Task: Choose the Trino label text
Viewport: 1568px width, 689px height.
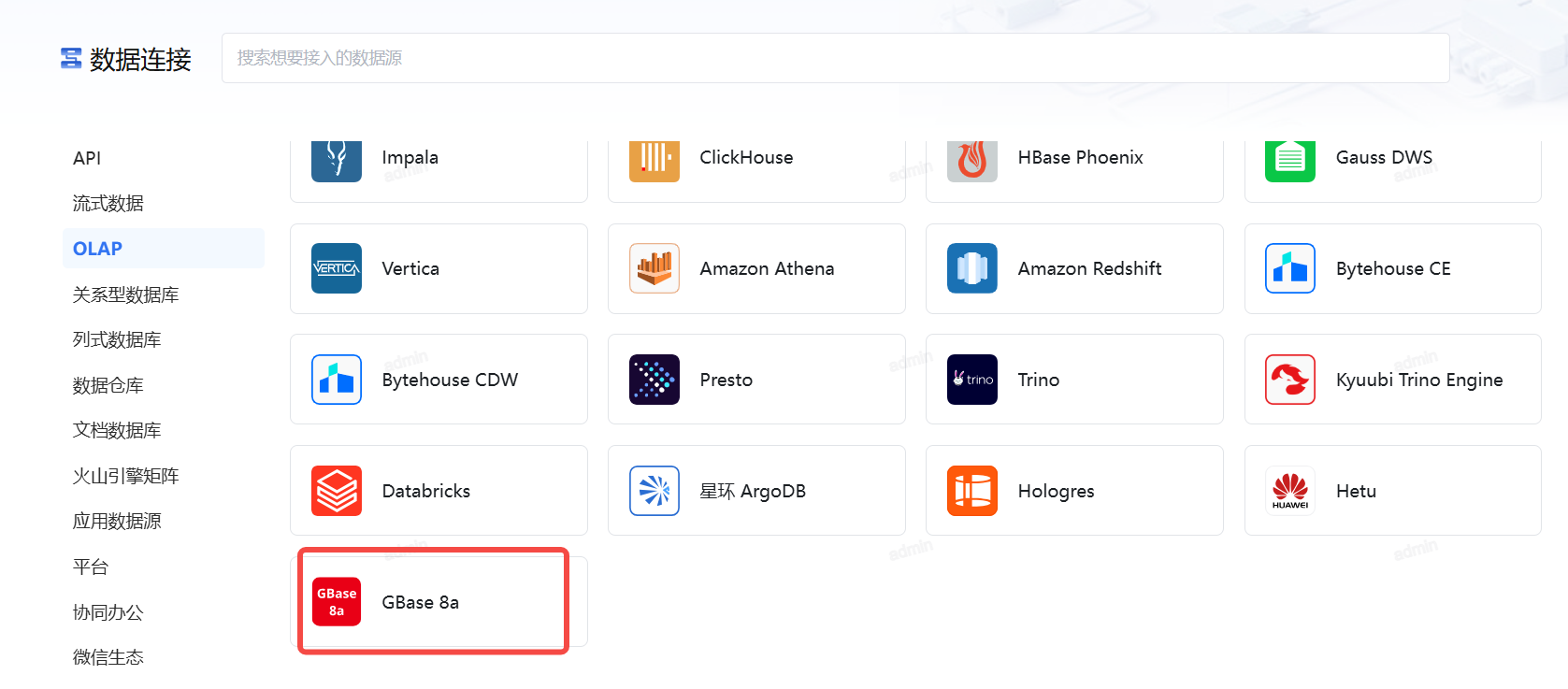Action: [x=1038, y=380]
